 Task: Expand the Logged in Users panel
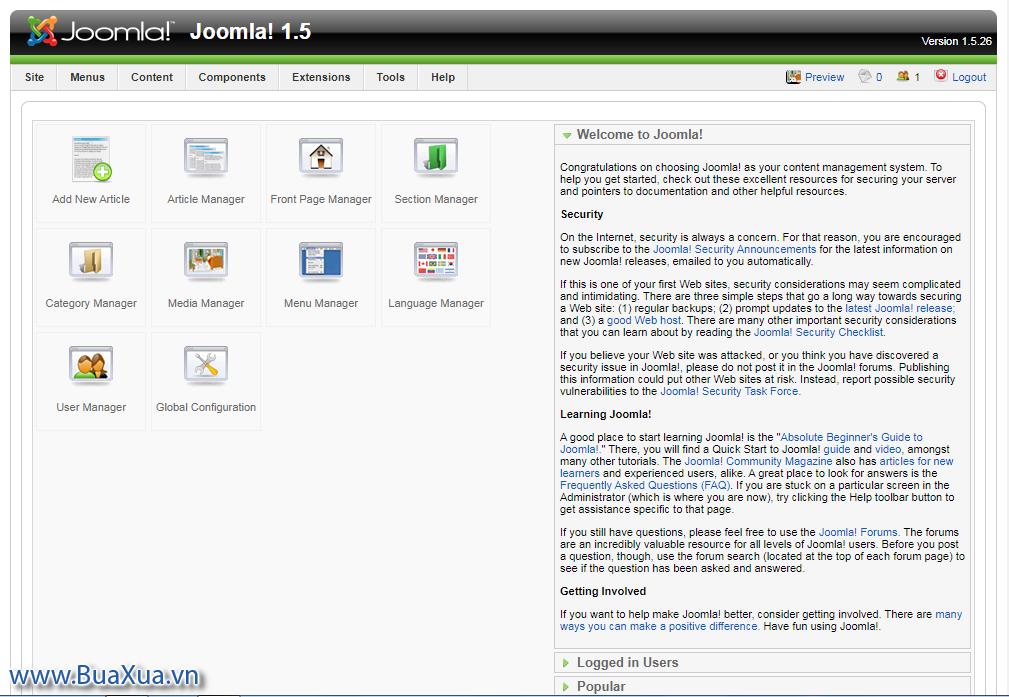click(x=762, y=662)
